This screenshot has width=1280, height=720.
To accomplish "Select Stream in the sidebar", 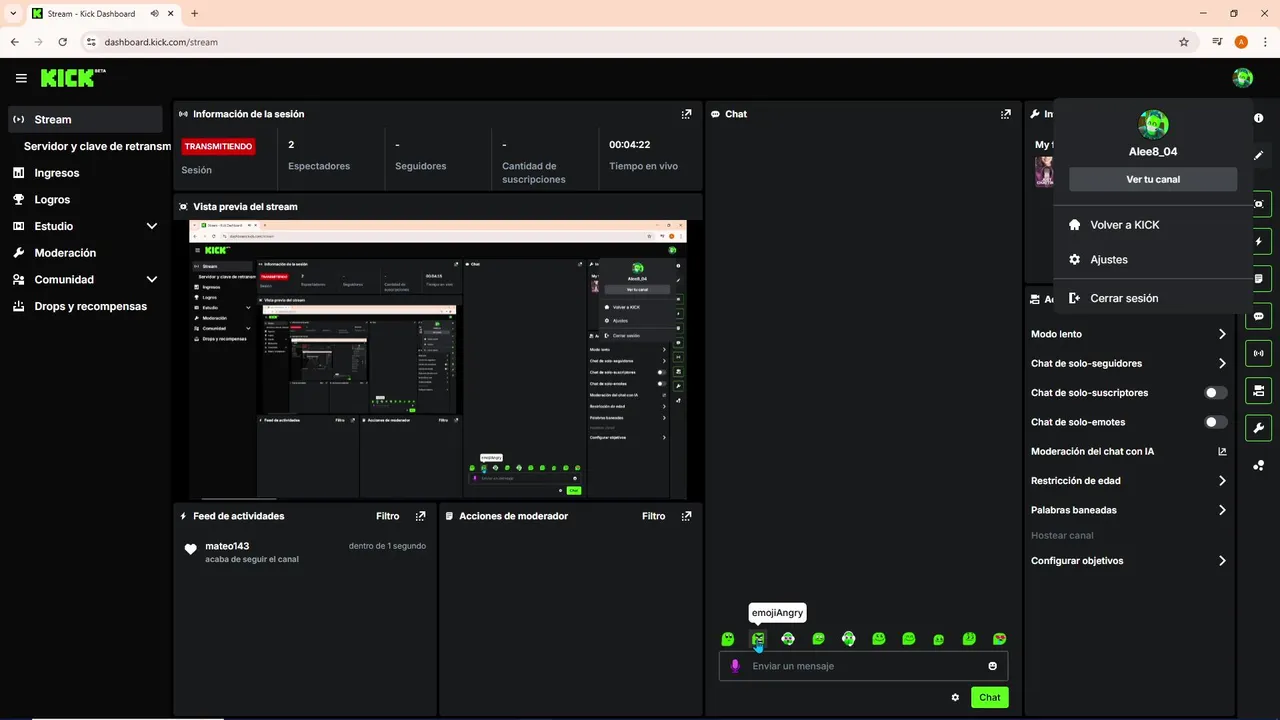I will (x=85, y=119).
